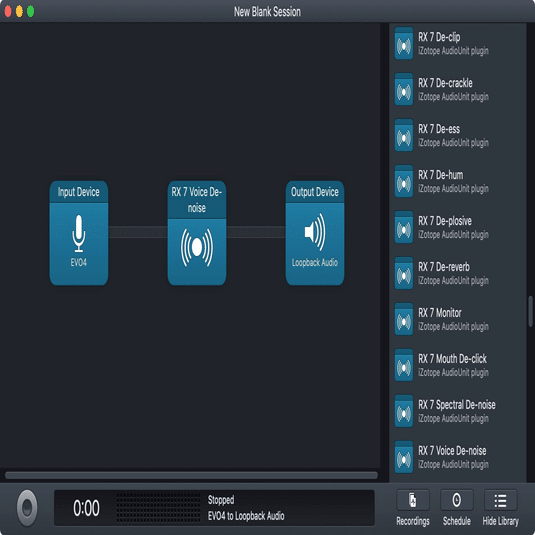Select the RX 7 De-crackle plugin icon

(x=404, y=89)
